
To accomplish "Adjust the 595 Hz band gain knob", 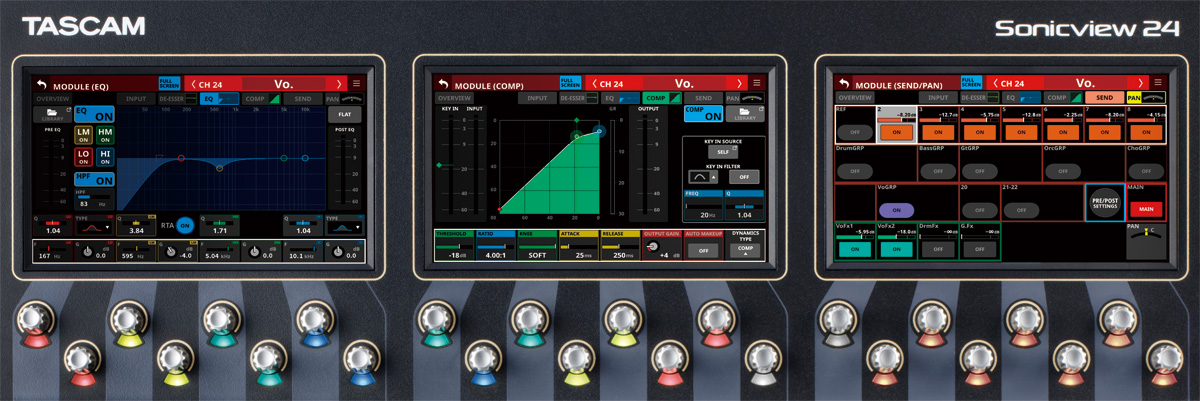I will point(172,254).
